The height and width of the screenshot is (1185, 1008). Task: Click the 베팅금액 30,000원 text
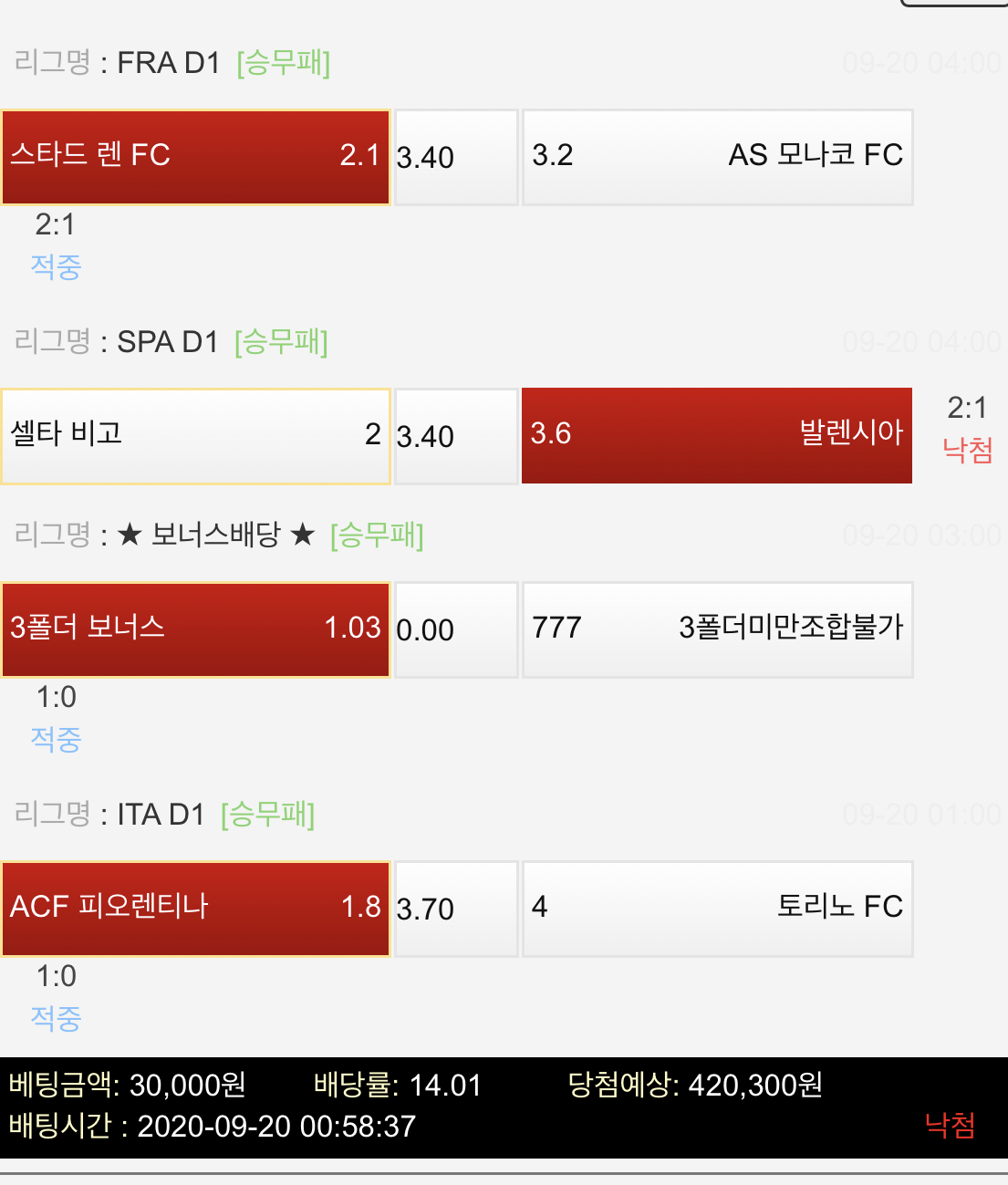click(x=128, y=1085)
